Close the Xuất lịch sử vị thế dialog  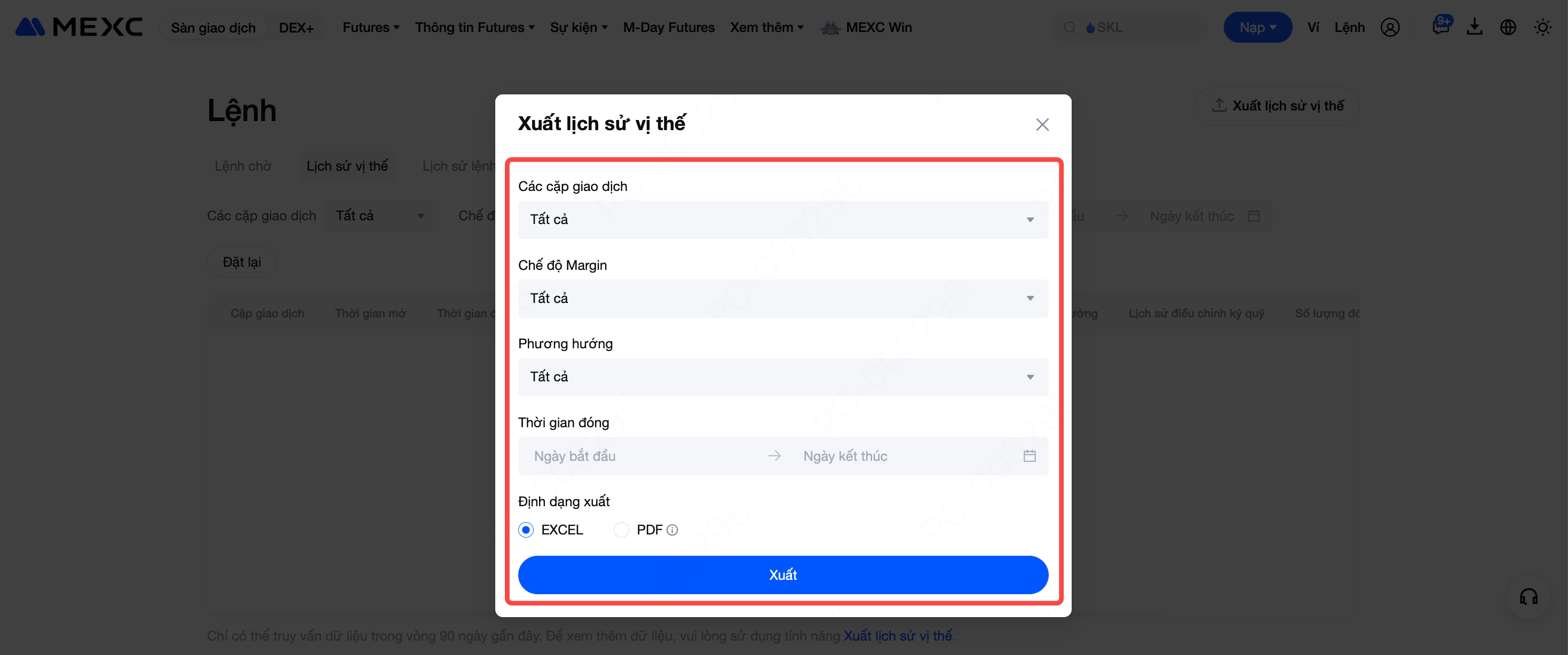point(1042,125)
